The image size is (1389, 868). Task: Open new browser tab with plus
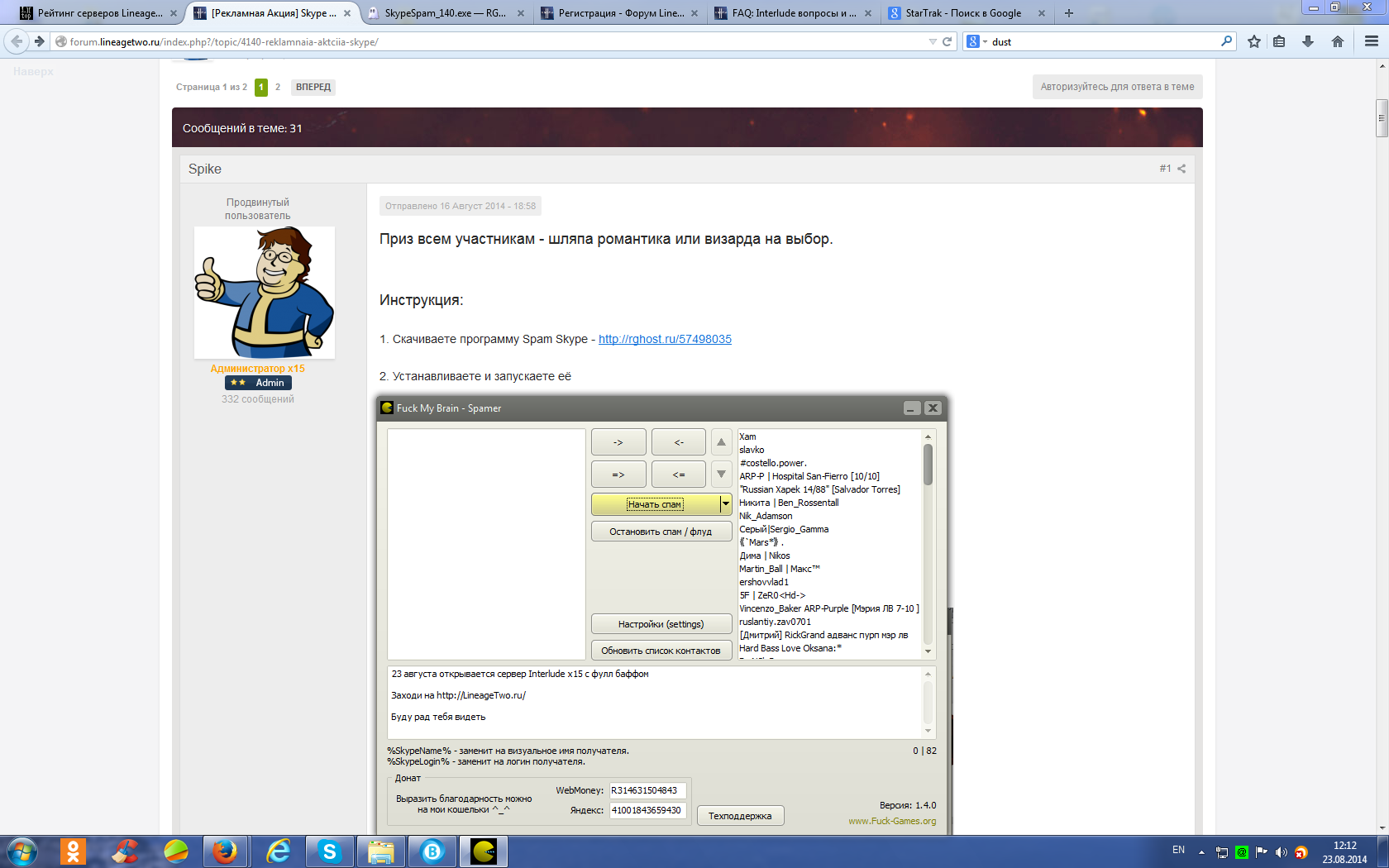1069,13
